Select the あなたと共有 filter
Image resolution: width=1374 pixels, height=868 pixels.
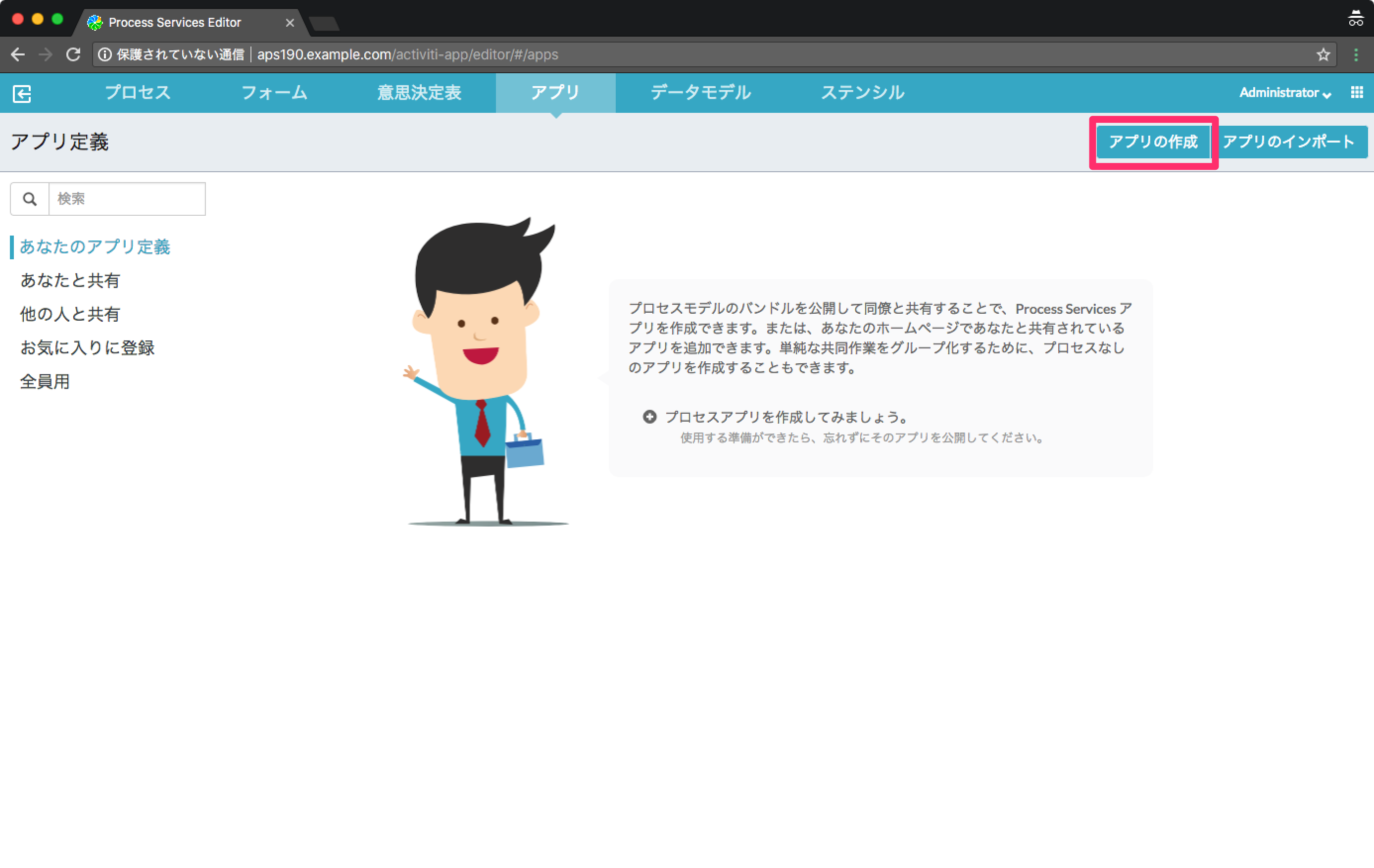70,280
